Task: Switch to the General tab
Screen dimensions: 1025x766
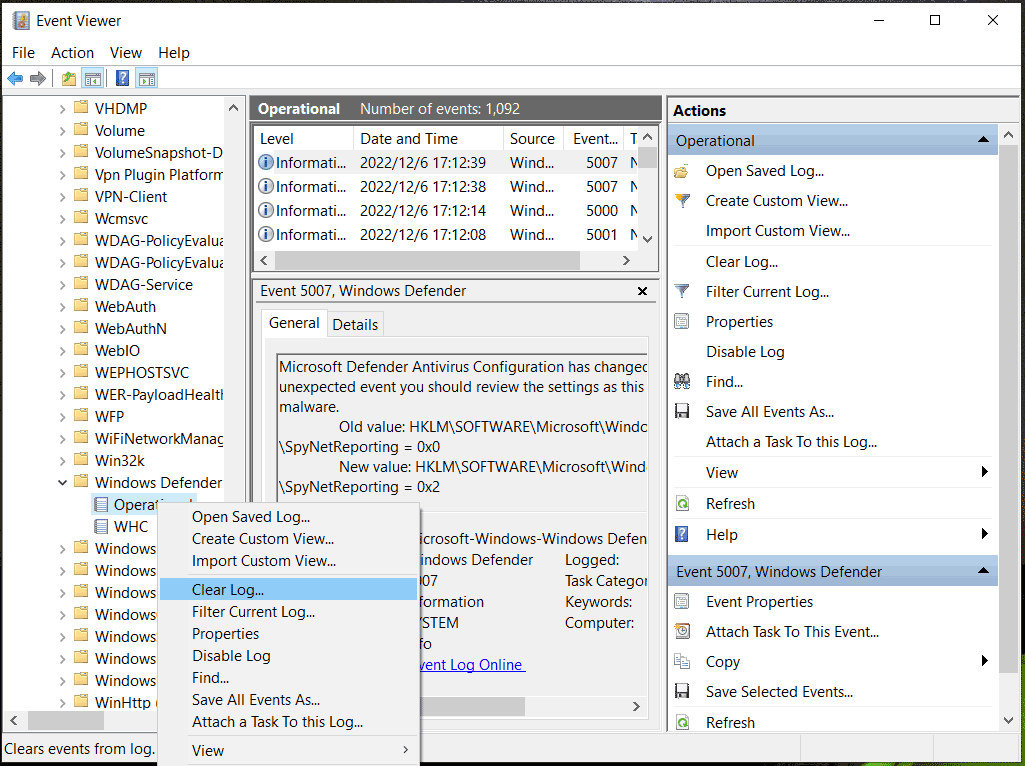Action: tap(294, 323)
